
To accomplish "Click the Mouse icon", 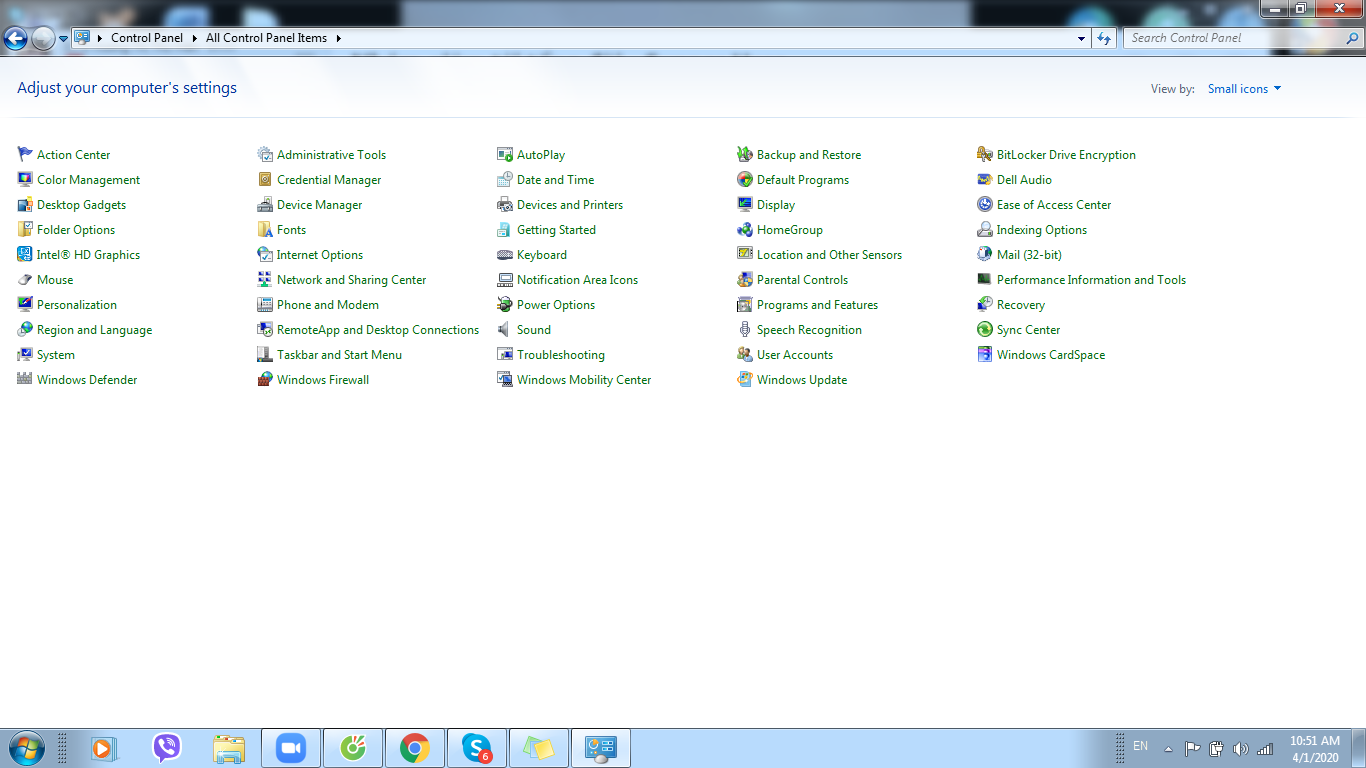I will pos(25,279).
